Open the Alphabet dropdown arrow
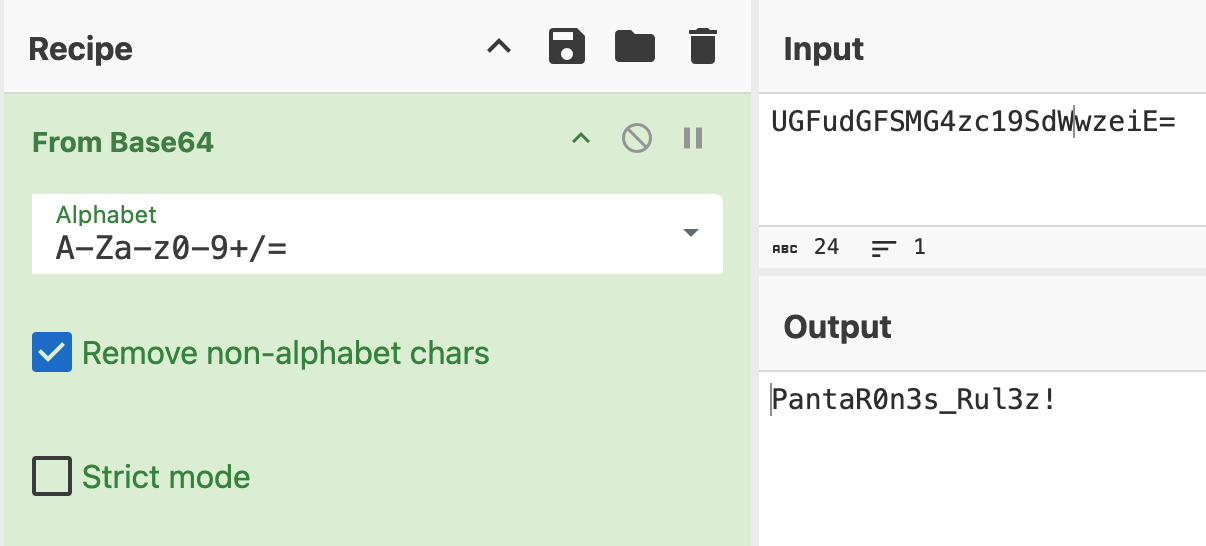Viewport: 1206px width, 546px height. click(x=690, y=233)
